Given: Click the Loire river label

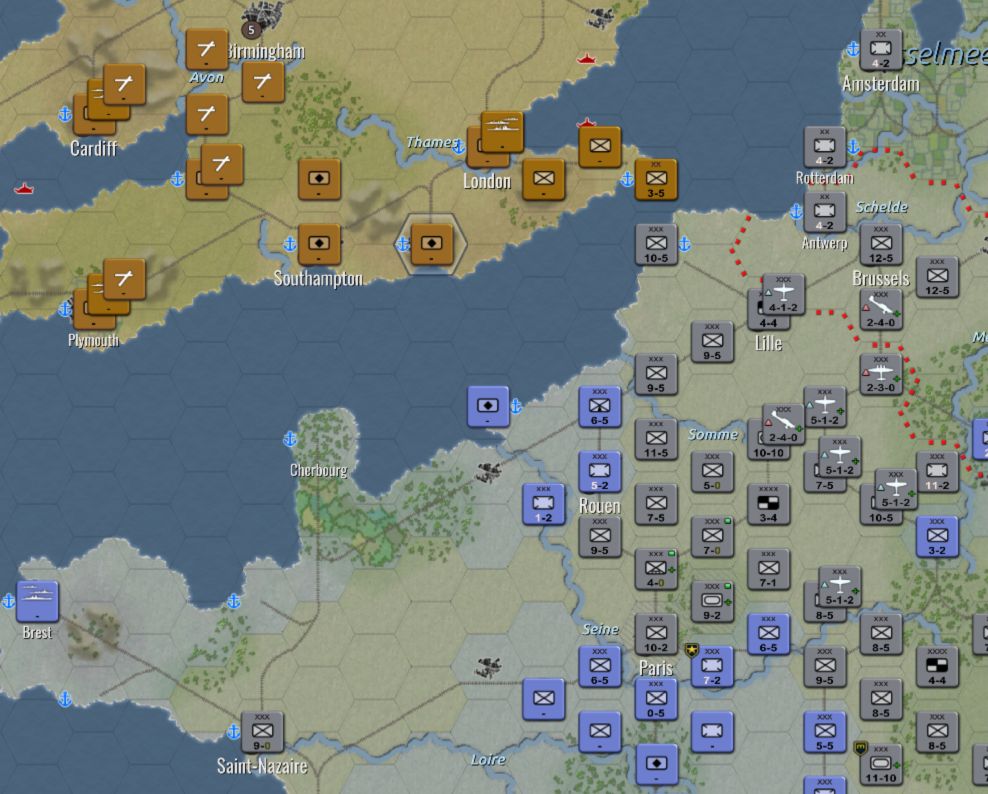Looking at the screenshot, I should (488, 760).
